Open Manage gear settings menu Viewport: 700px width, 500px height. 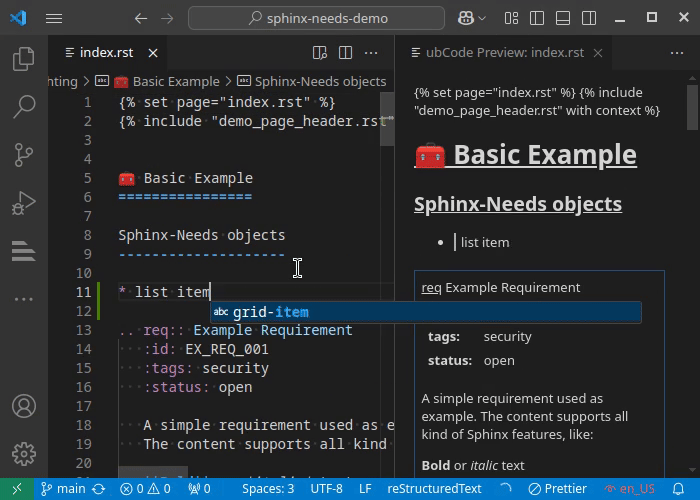24,454
